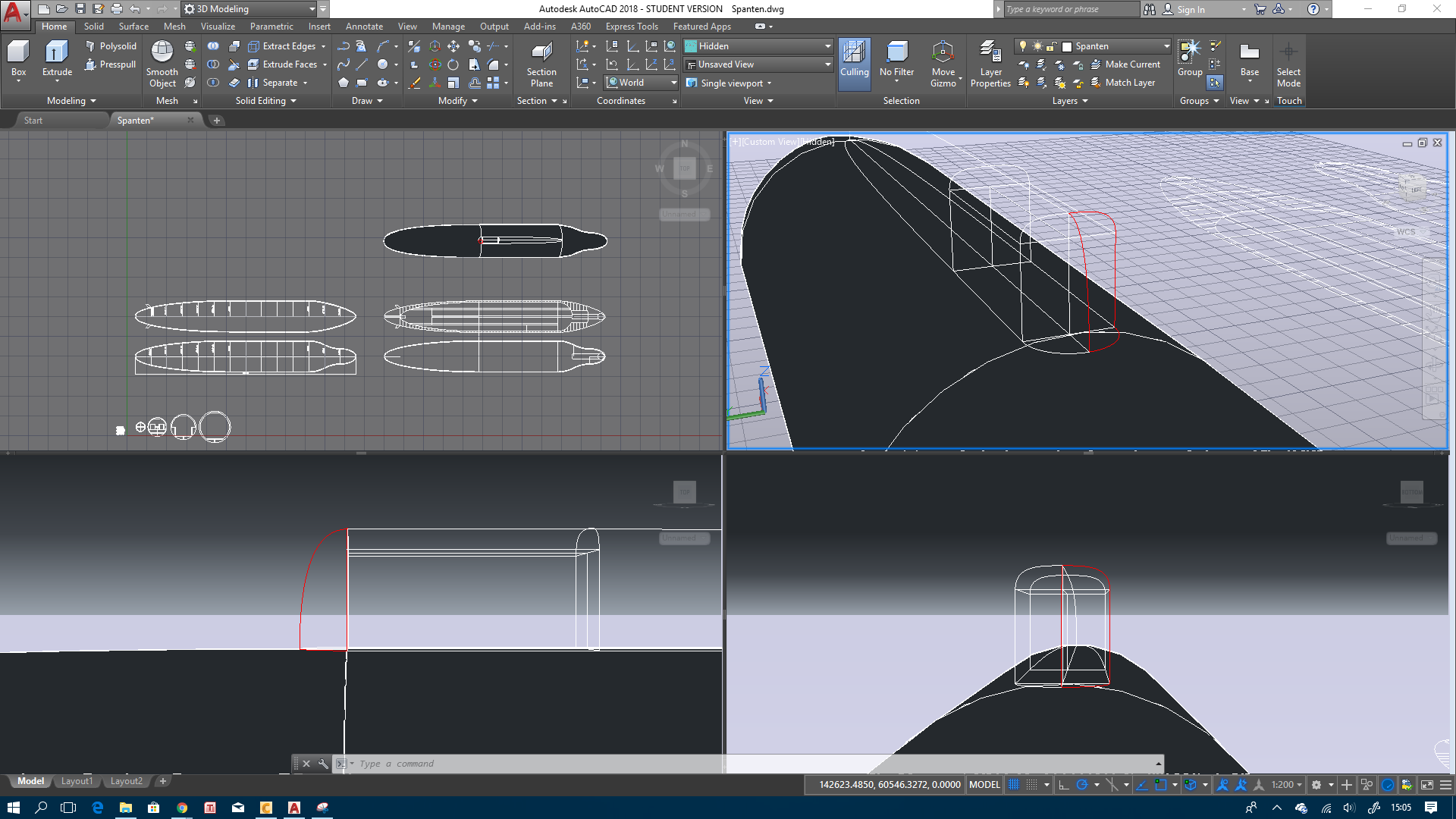Select the Box modeling tool
The height and width of the screenshot is (819, 1456).
tap(18, 53)
